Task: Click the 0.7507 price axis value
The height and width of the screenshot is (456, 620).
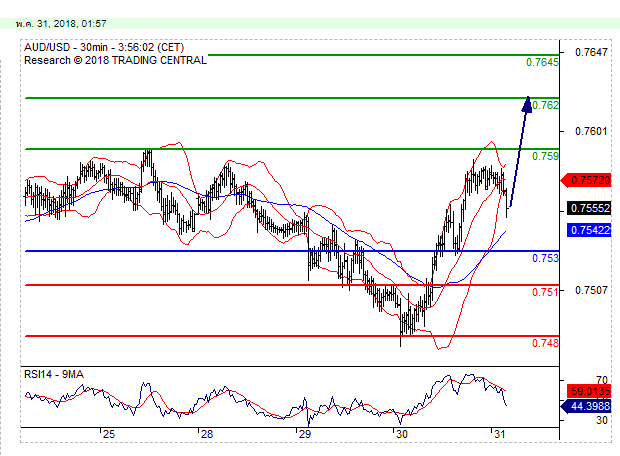Action: 591,290
